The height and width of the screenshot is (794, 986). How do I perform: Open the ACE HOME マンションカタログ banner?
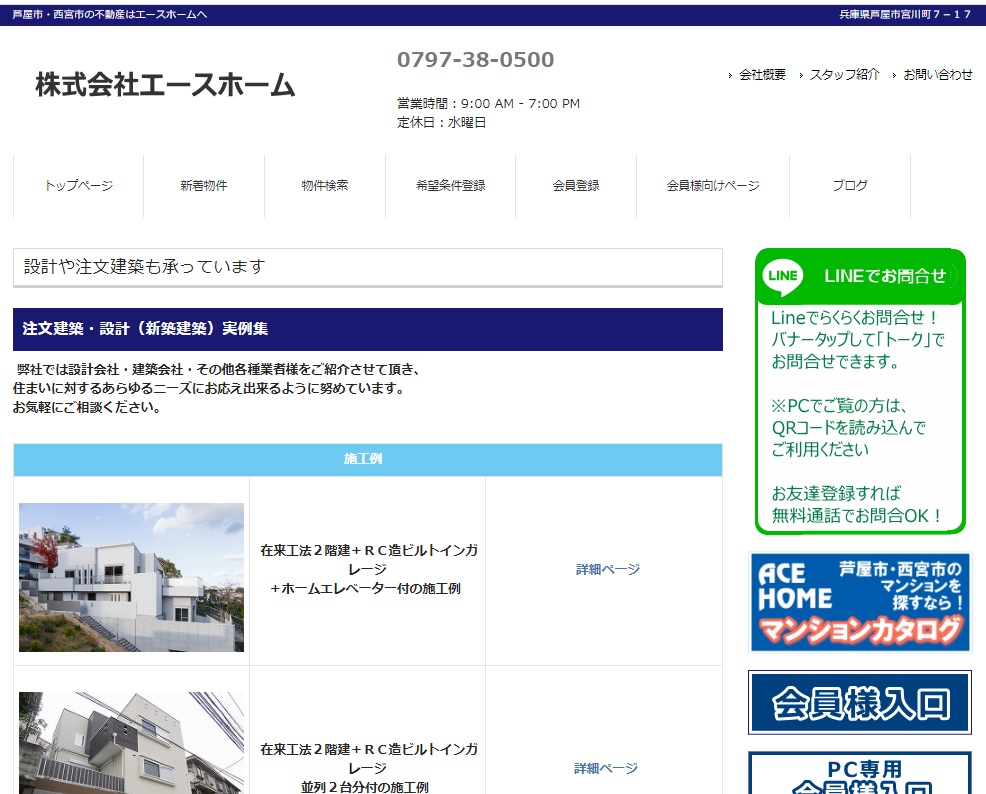[x=860, y=602]
